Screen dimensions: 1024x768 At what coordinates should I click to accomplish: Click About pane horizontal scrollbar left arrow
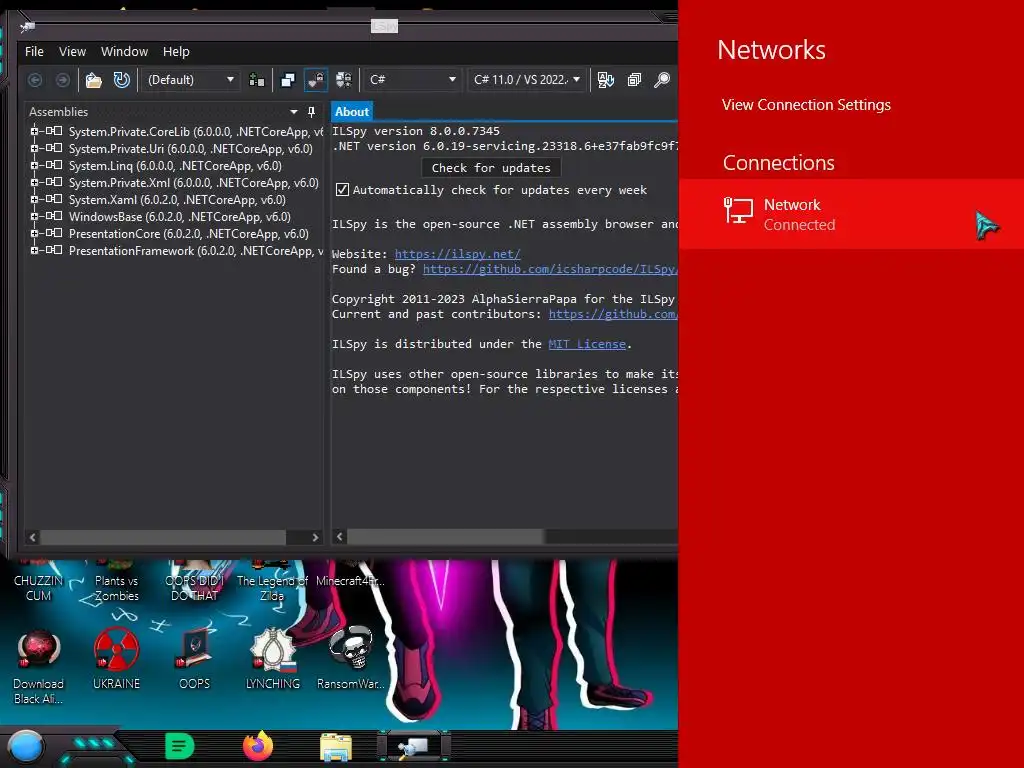pos(340,537)
